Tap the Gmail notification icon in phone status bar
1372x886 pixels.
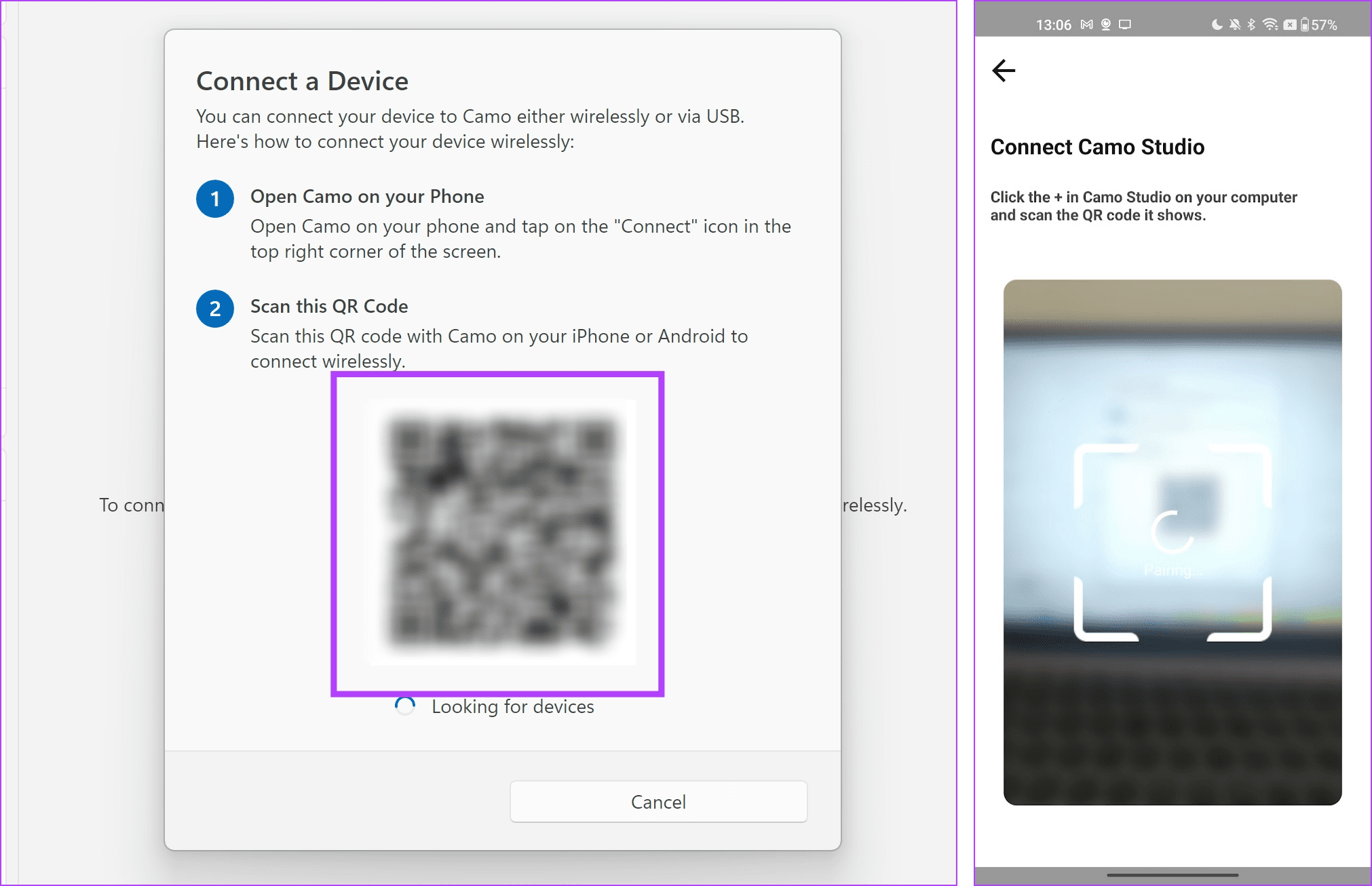point(1087,25)
